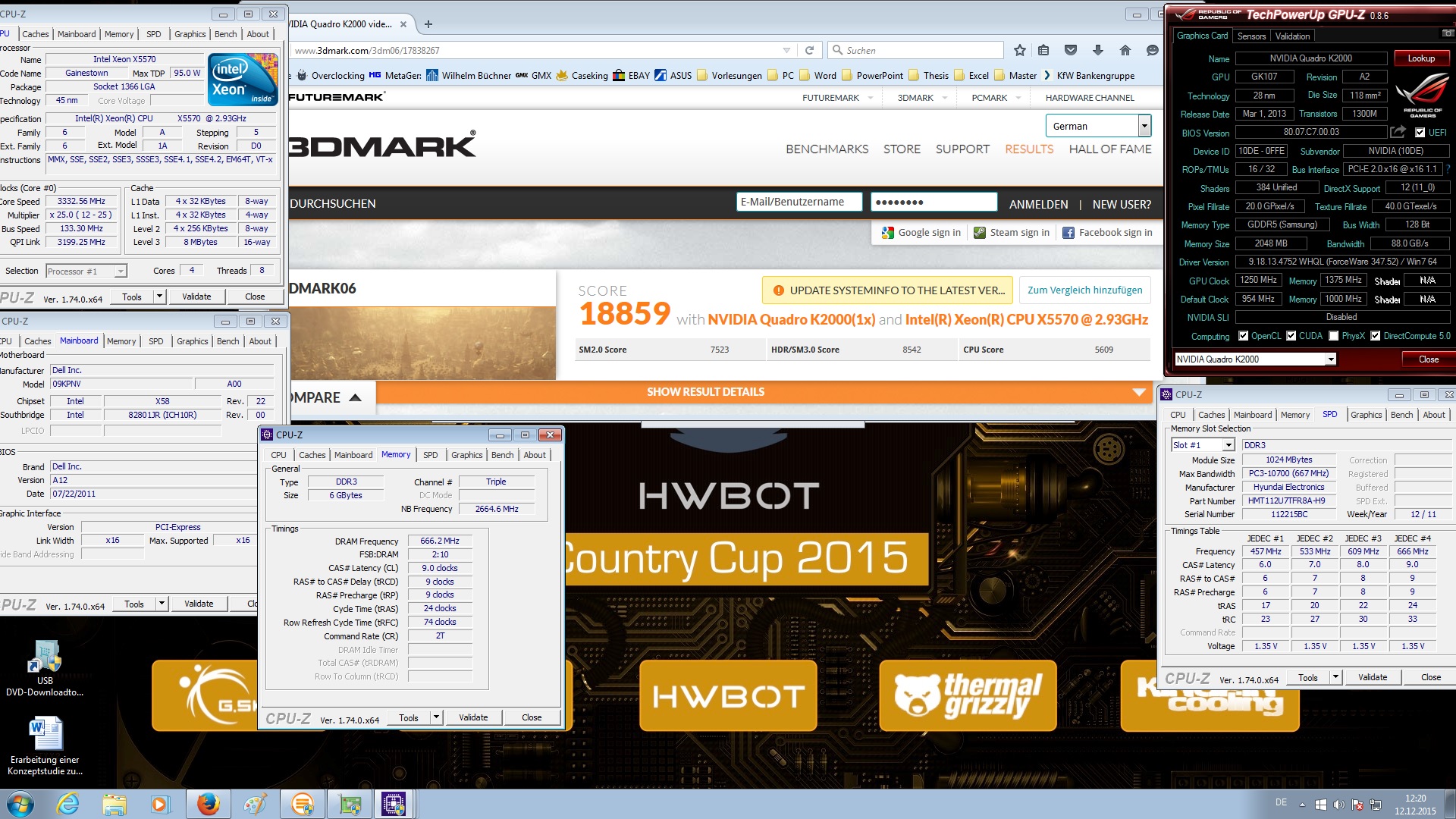Collapse the COMPARE section triangle

click(x=355, y=397)
